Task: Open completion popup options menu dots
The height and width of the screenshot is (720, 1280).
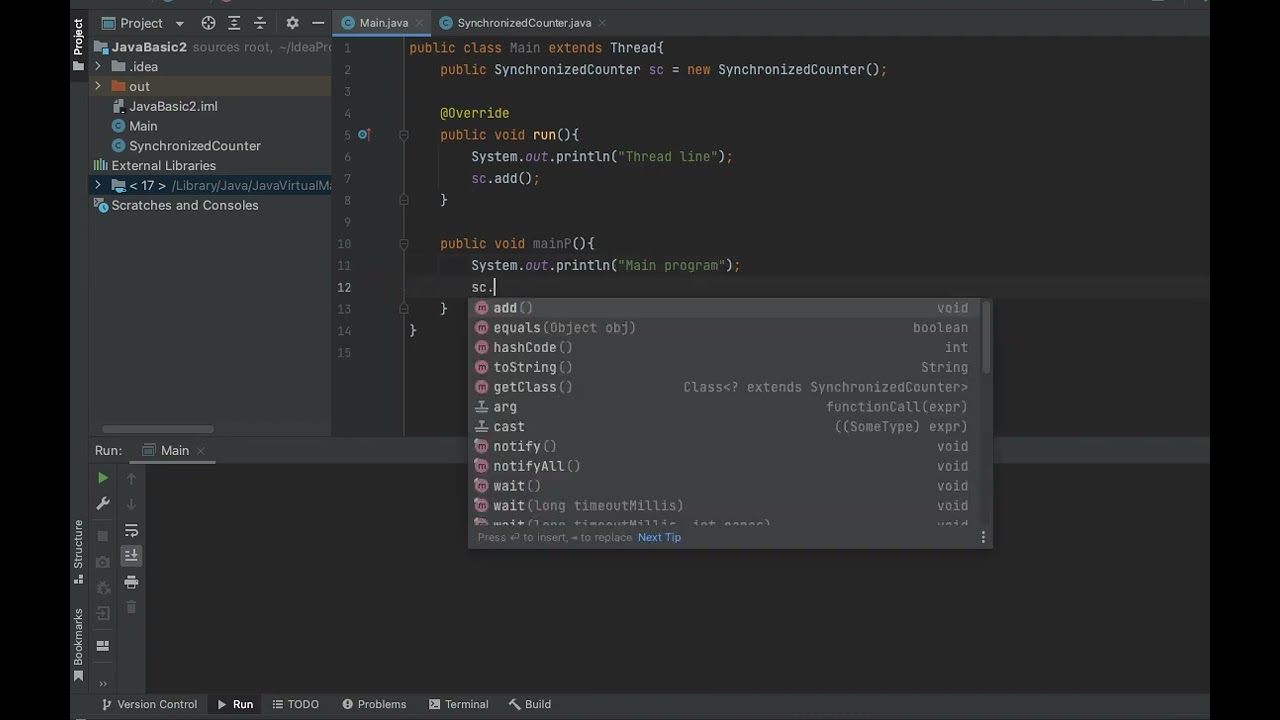Action: pyautogui.click(x=983, y=538)
